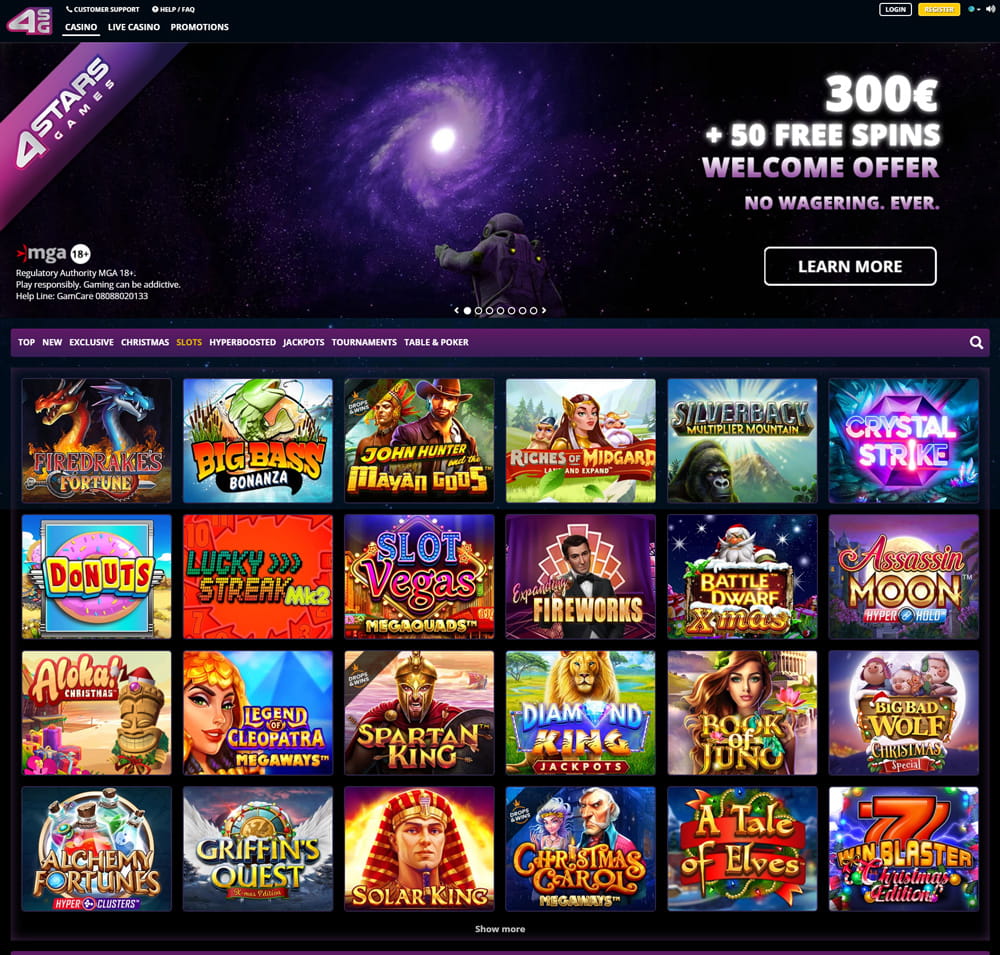This screenshot has height=955, width=1000.
Task: Open Help / FAQ link
Action: (x=173, y=10)
